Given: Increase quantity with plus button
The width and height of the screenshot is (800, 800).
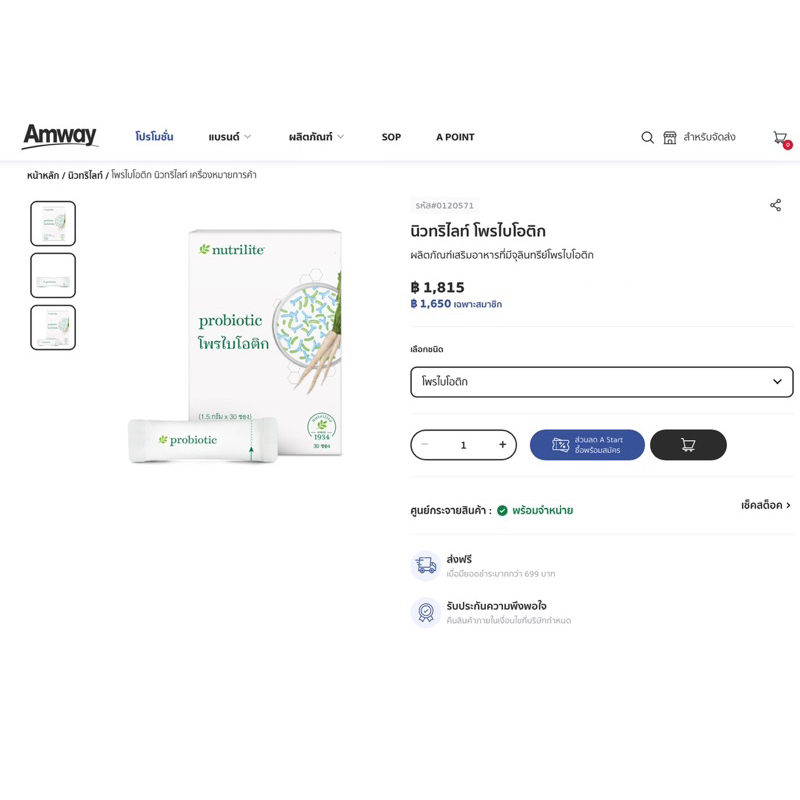Looking at the screenshot, I should click(503, 445).
